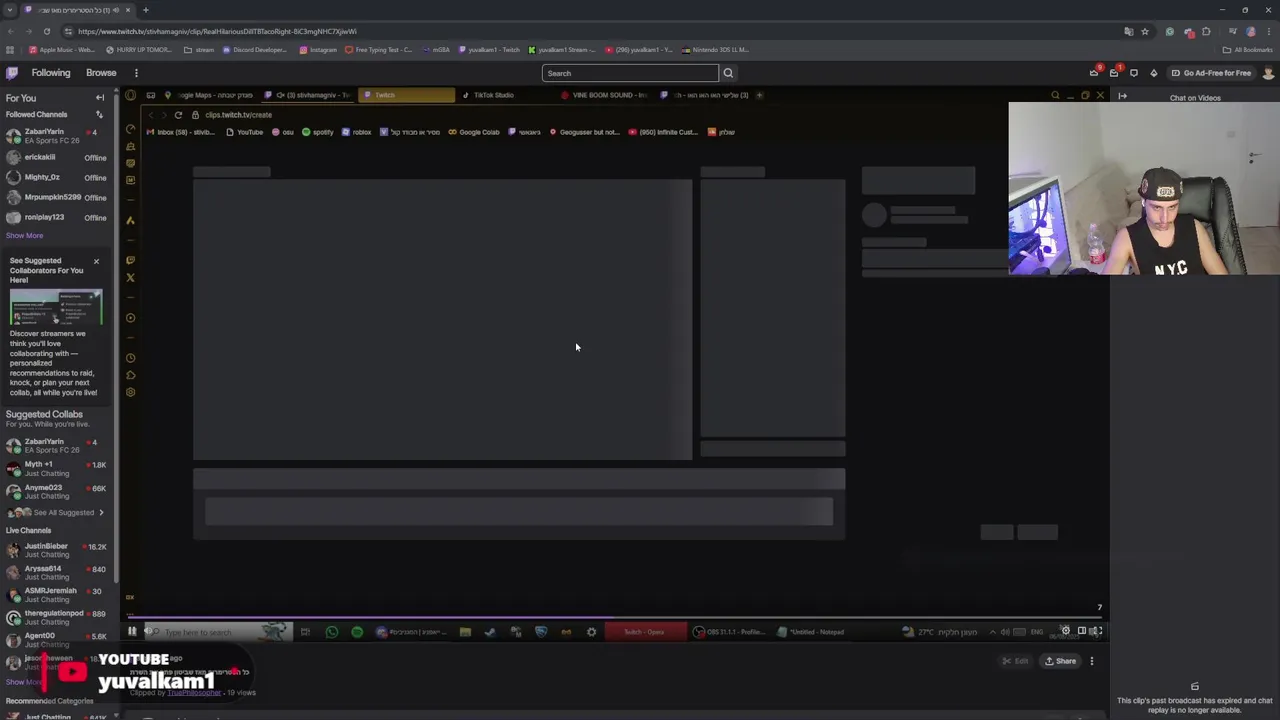Open the Get Bits diamond icon

1154,73
